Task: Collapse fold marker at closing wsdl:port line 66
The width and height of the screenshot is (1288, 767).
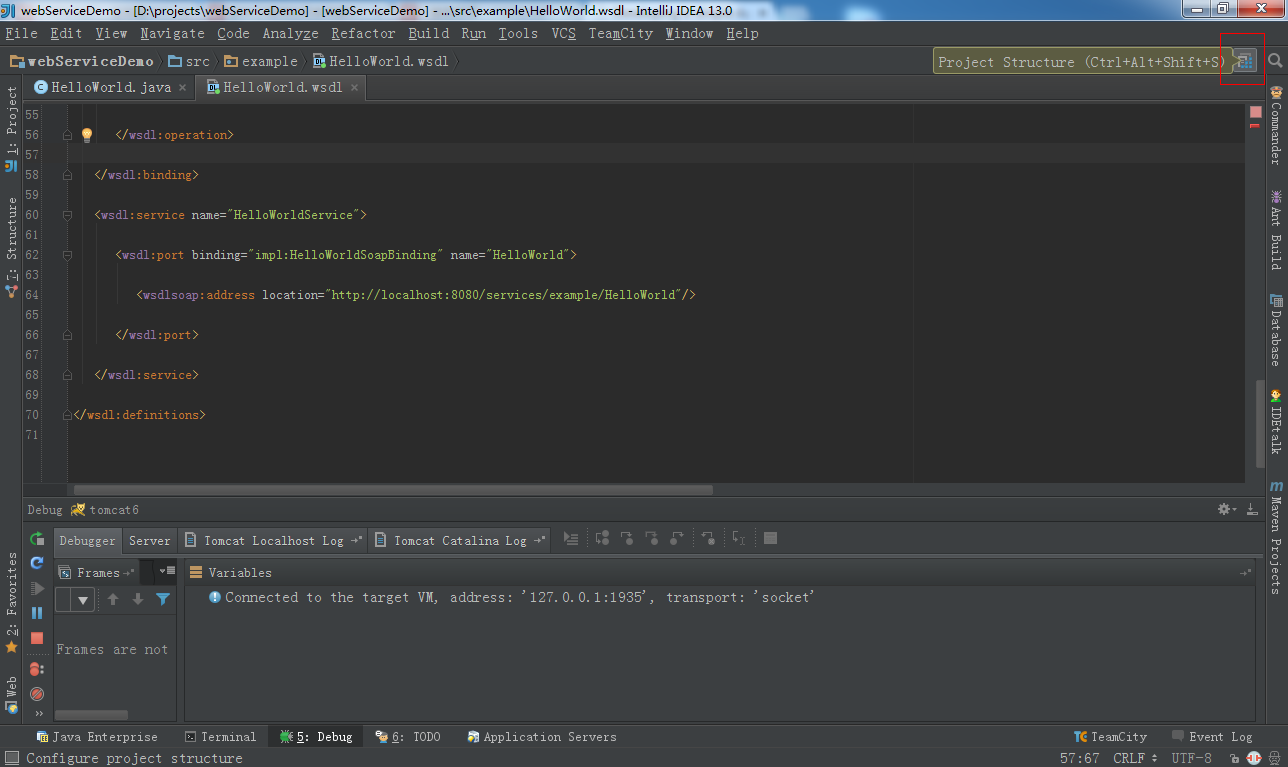Action: tap(68, 335)
